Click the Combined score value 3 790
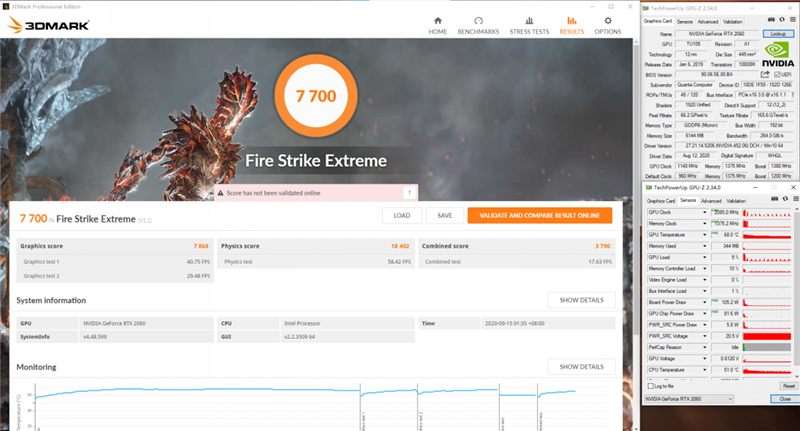 603,246
